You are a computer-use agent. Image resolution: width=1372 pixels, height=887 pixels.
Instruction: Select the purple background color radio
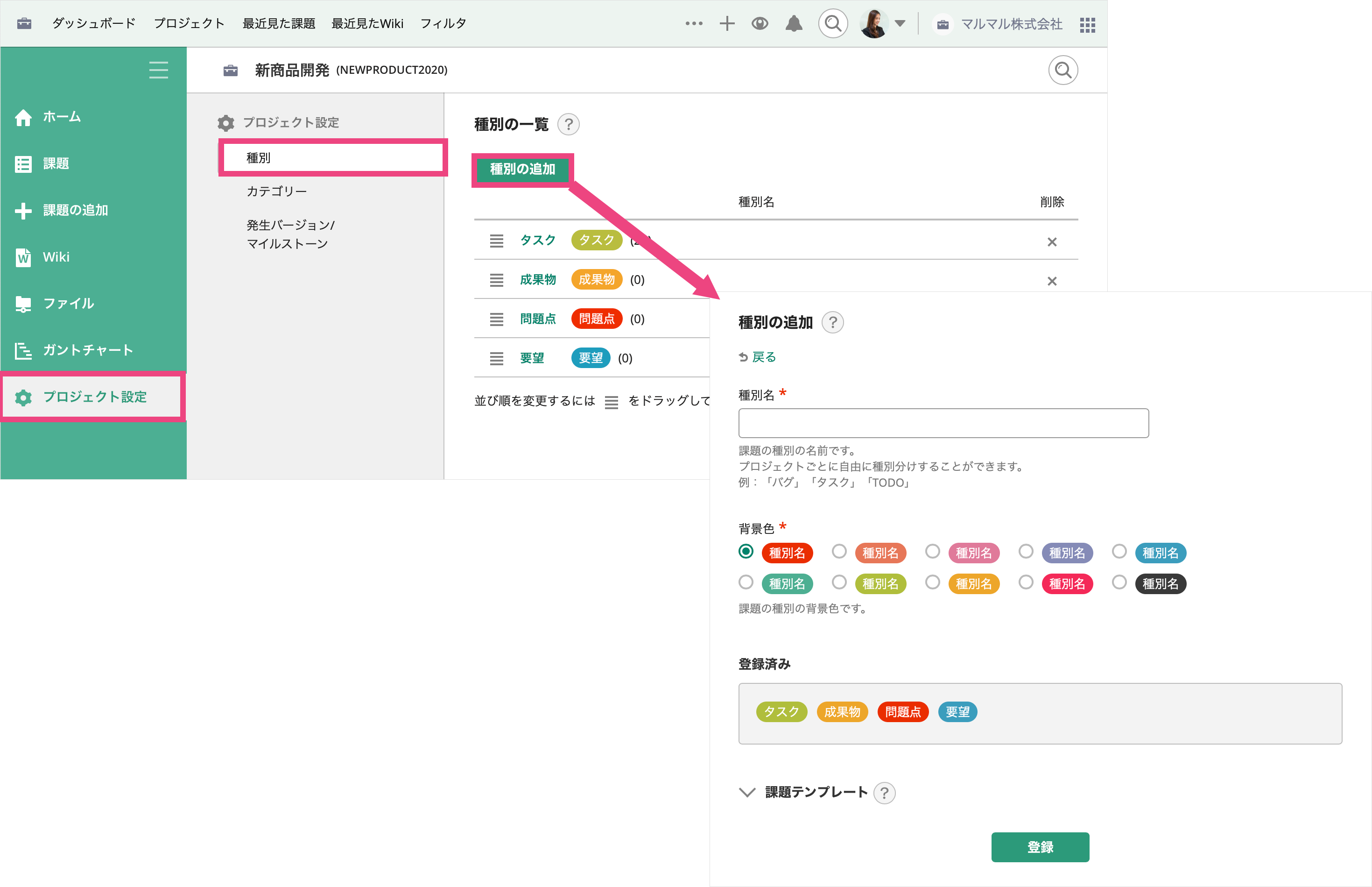(x=1026, y=552)
